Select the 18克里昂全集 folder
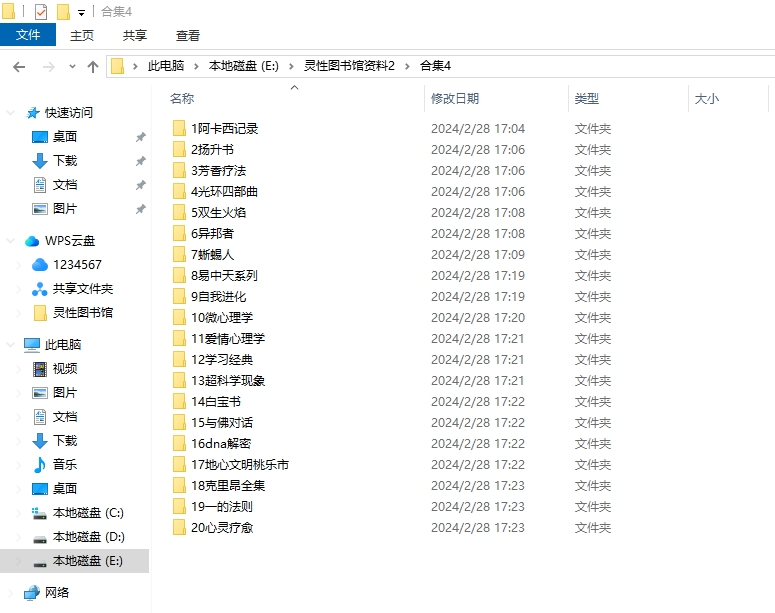The width and height of the screenshot is (775, 613). (228, 486)
